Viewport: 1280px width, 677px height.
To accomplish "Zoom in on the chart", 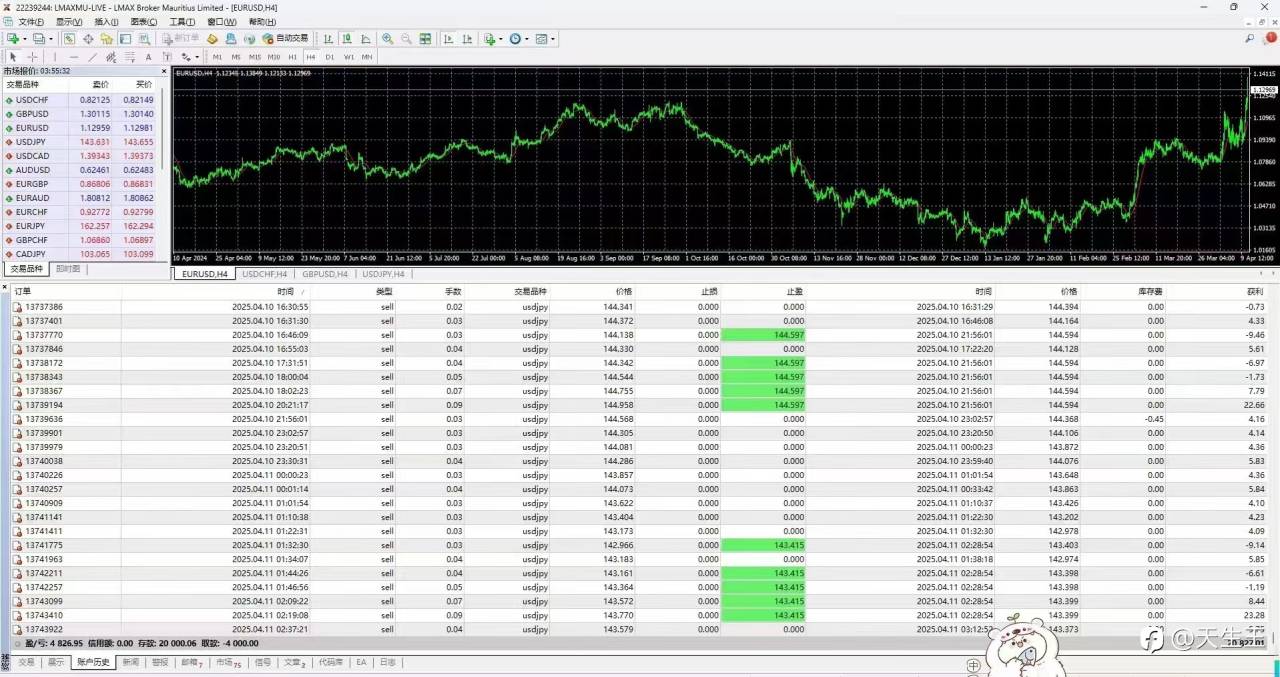I will point(387,38).
